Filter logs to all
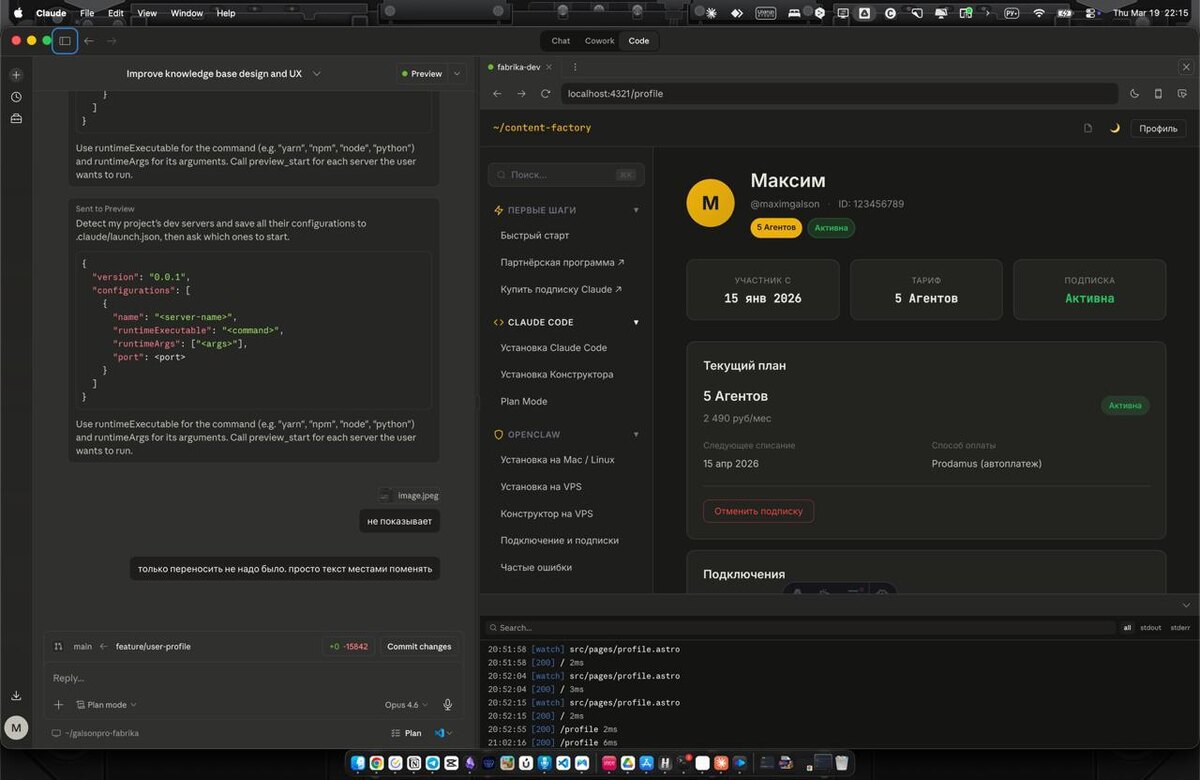The width and height of the screenshot is (1200, 780). [1127, 628]
